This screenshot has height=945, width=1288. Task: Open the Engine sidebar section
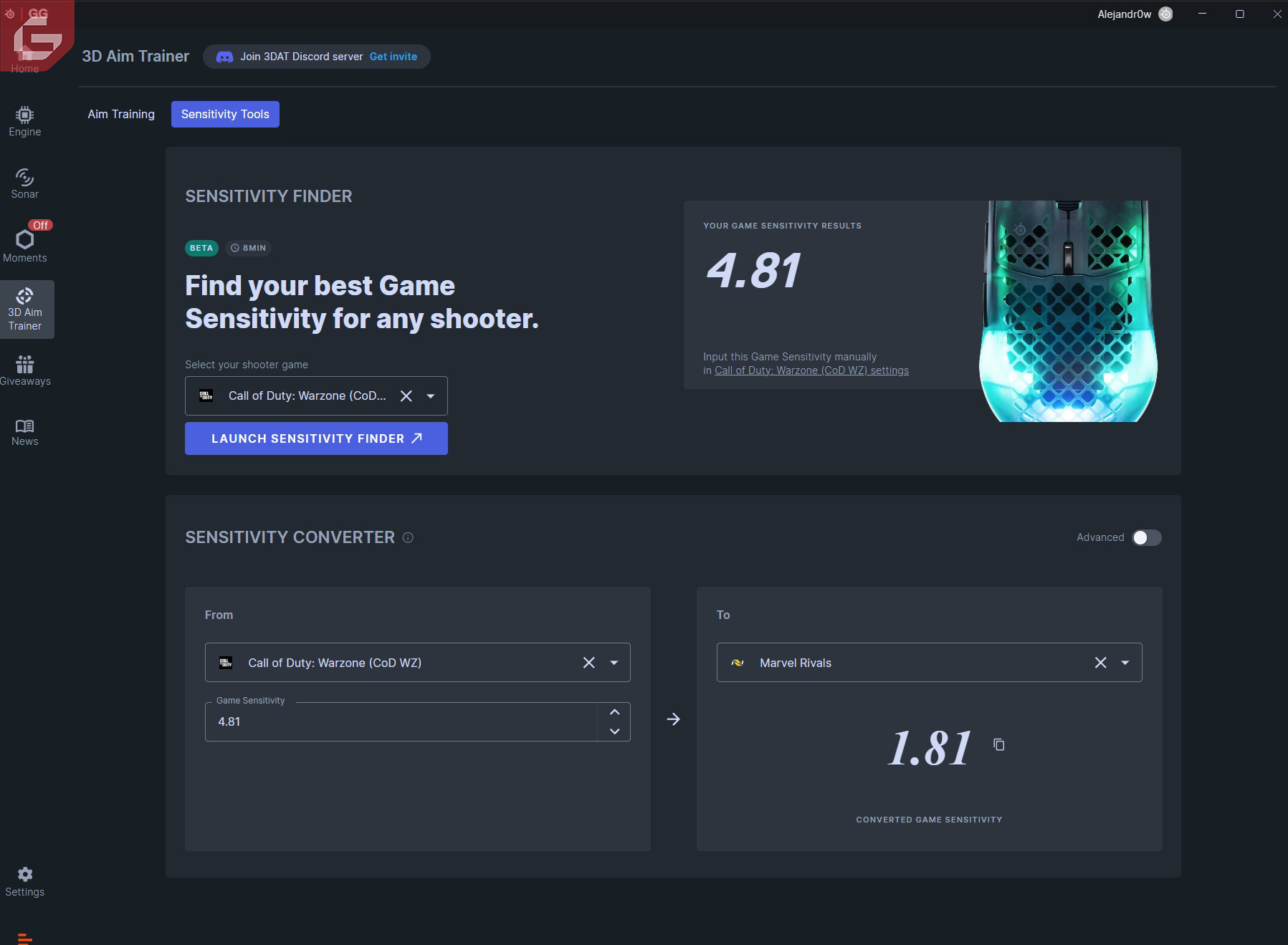[24, 121]
